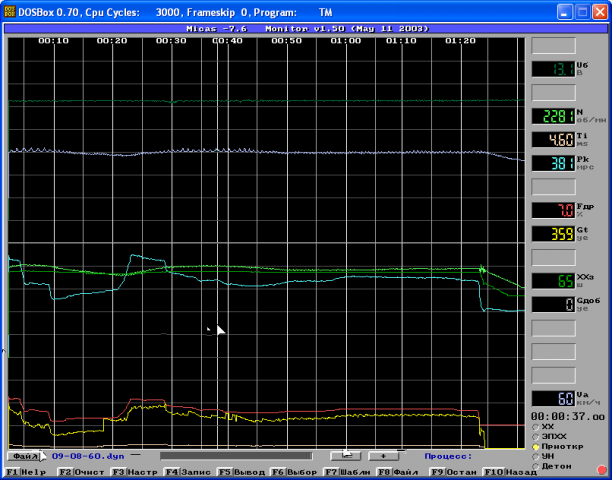
Task: Click F1 Help in function key bar
Action: [x=27, y=471]
